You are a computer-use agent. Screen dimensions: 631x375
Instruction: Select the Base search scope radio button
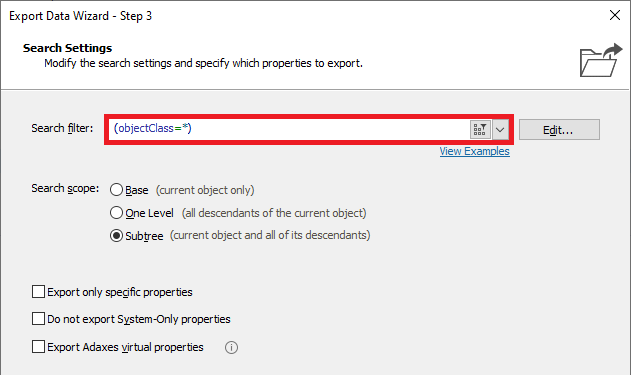tap(116, 190)
